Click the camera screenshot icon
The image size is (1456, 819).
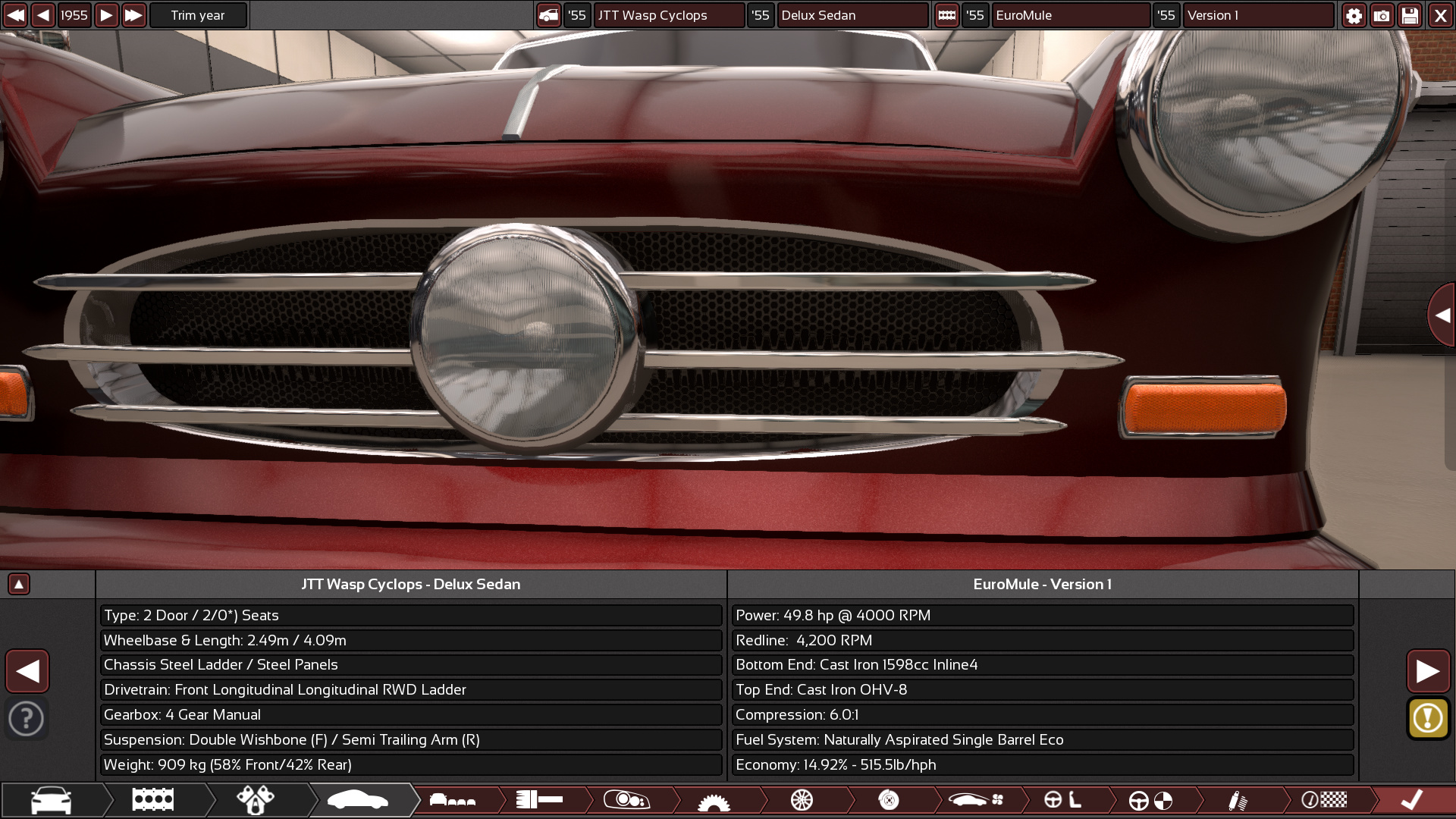point(1382,15)
